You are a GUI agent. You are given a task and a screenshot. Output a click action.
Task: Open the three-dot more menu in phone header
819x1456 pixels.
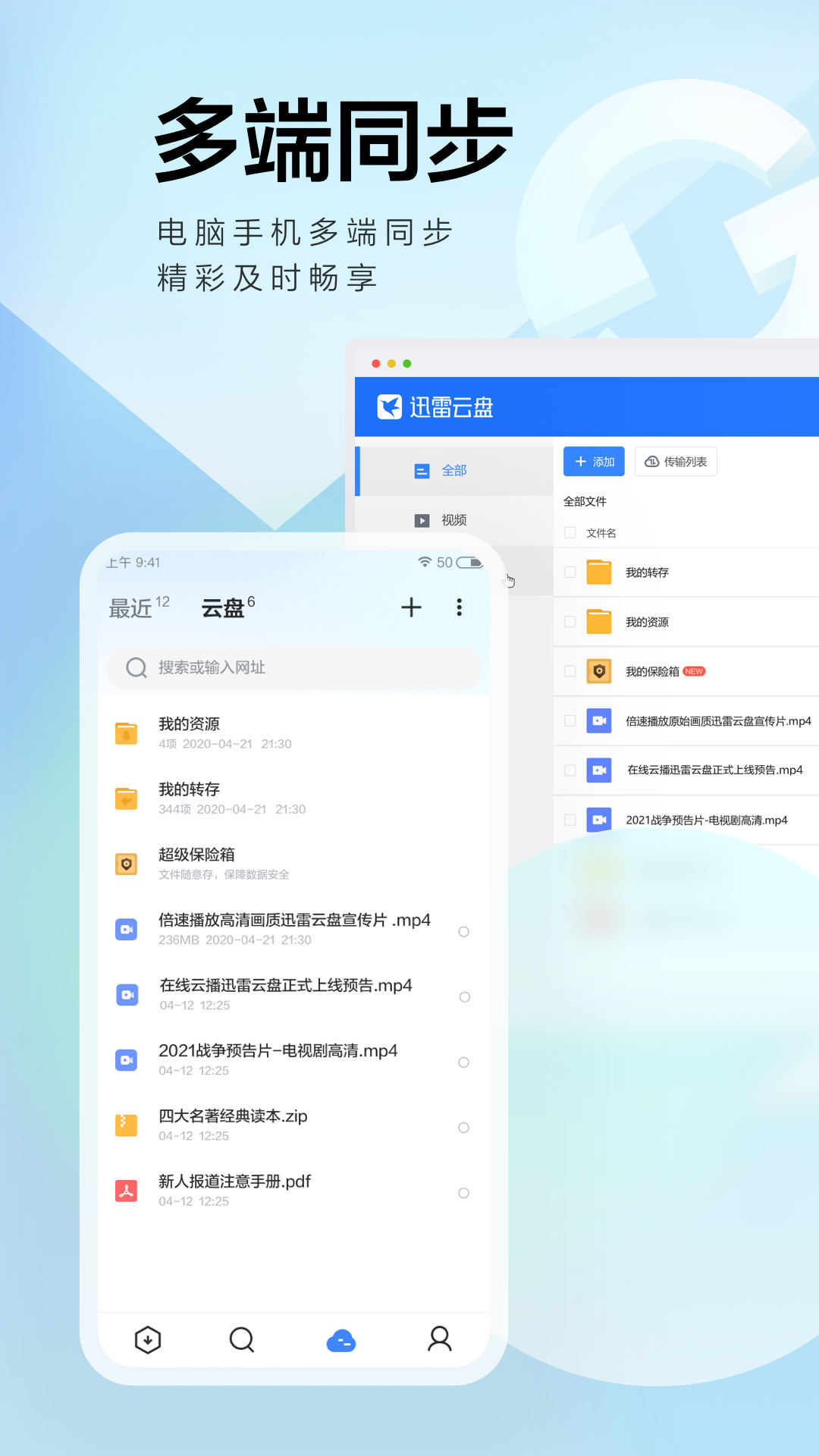(x=459, y=607)
